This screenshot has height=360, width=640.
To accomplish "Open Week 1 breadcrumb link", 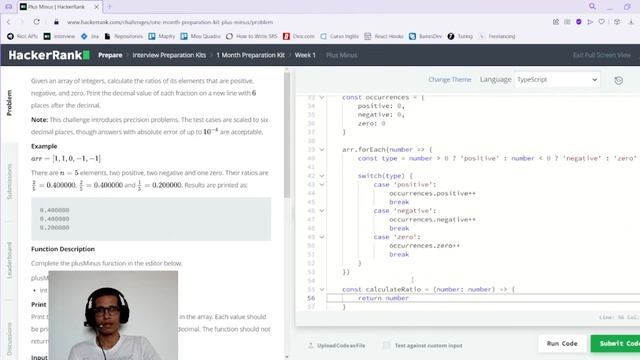I will coord(305,55).
